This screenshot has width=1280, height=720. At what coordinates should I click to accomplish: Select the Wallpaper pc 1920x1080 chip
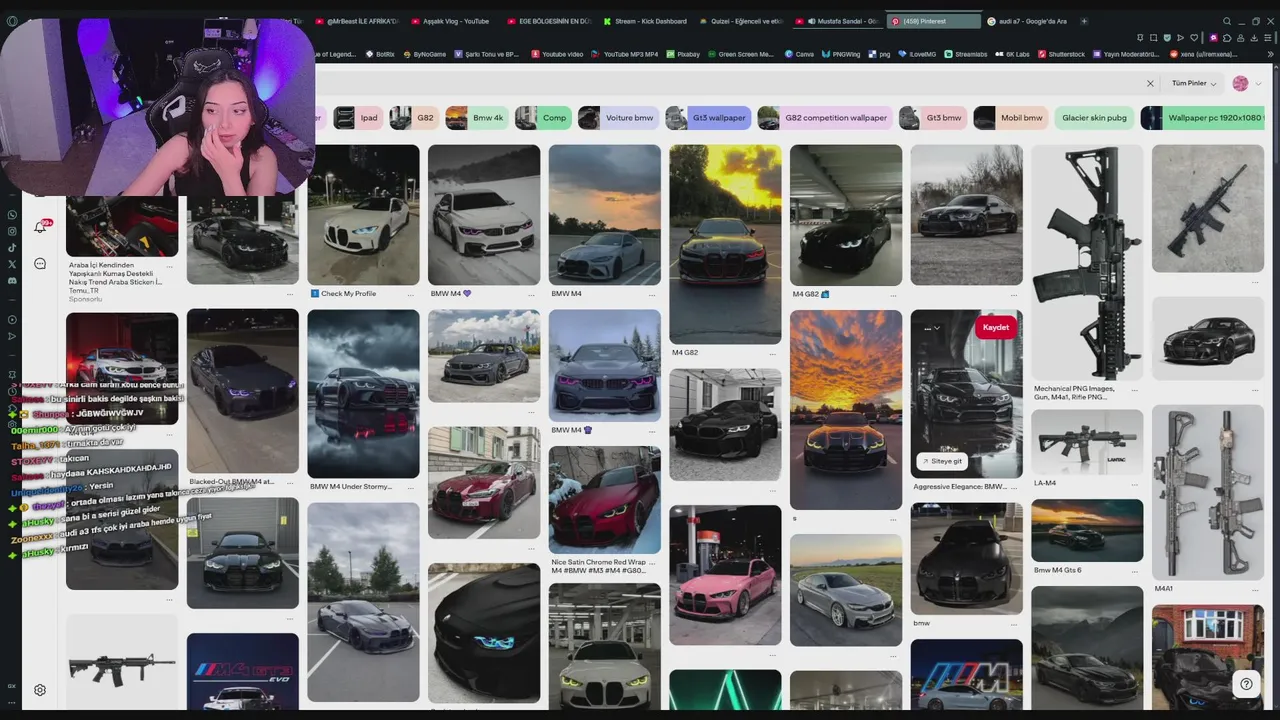click(1203, 118)
